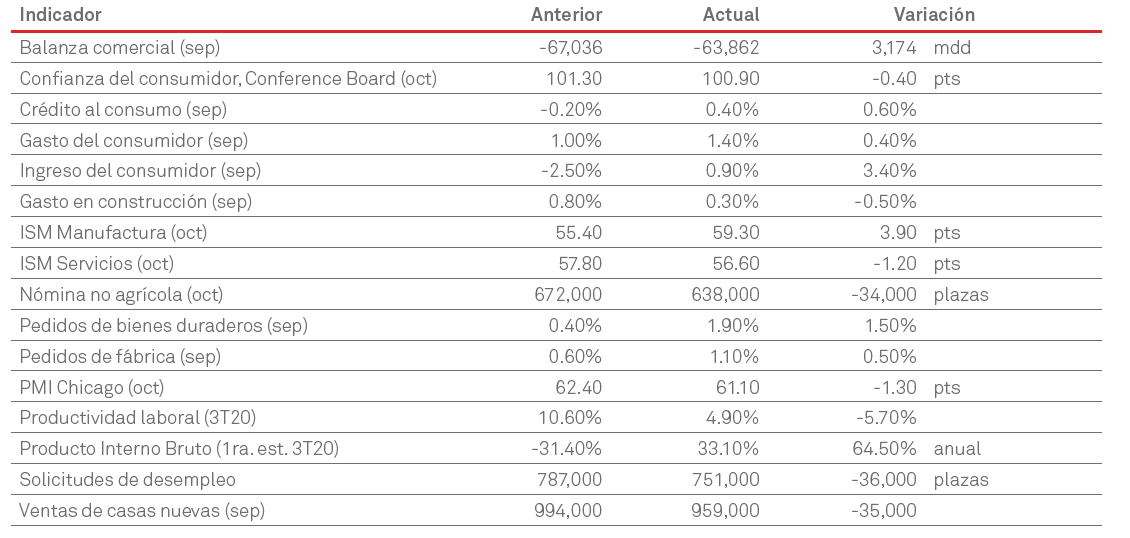Screen dimensions: 1130x538
Task: Select the ISM Servicios (oct) row label
Action: [97, 264]
